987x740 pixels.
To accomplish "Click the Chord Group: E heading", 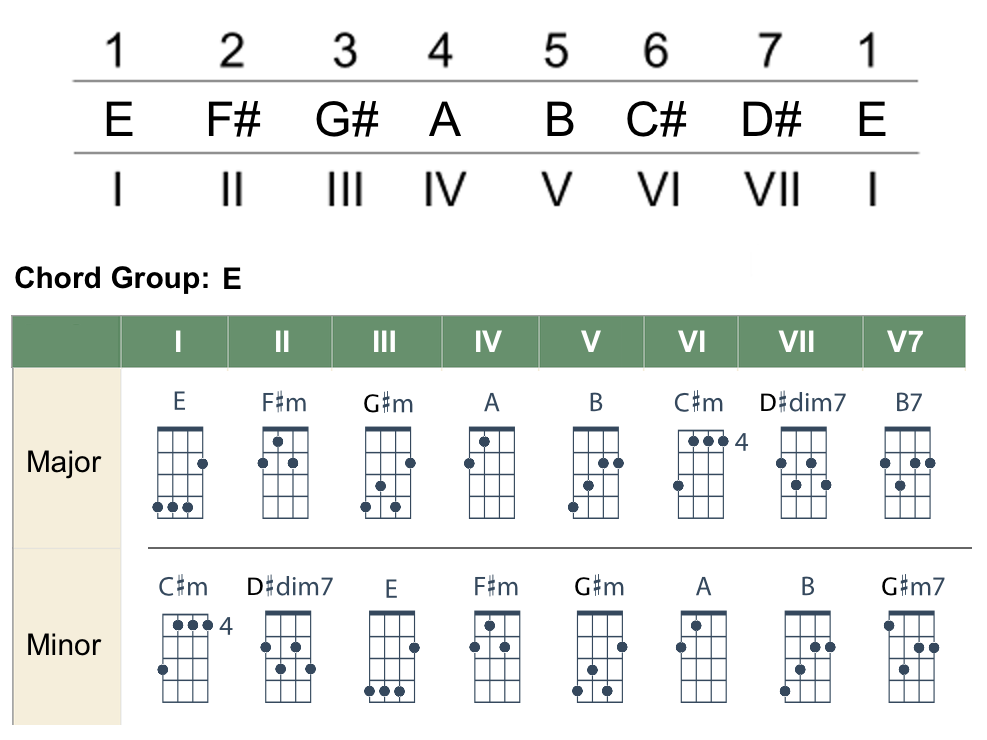I will (128, 278).
